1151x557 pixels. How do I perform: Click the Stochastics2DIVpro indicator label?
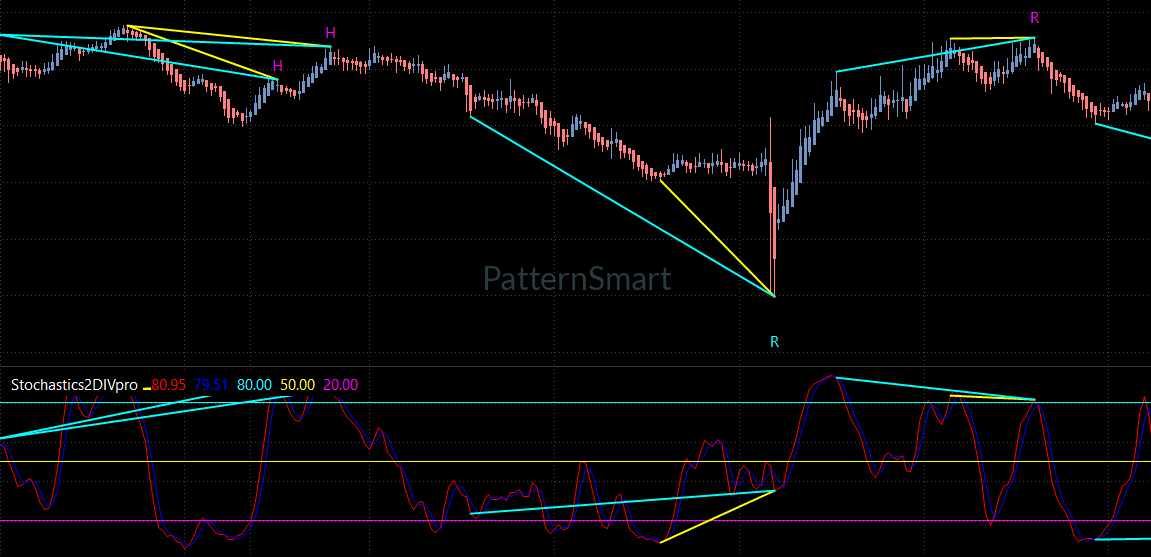[x=74, y=385]
